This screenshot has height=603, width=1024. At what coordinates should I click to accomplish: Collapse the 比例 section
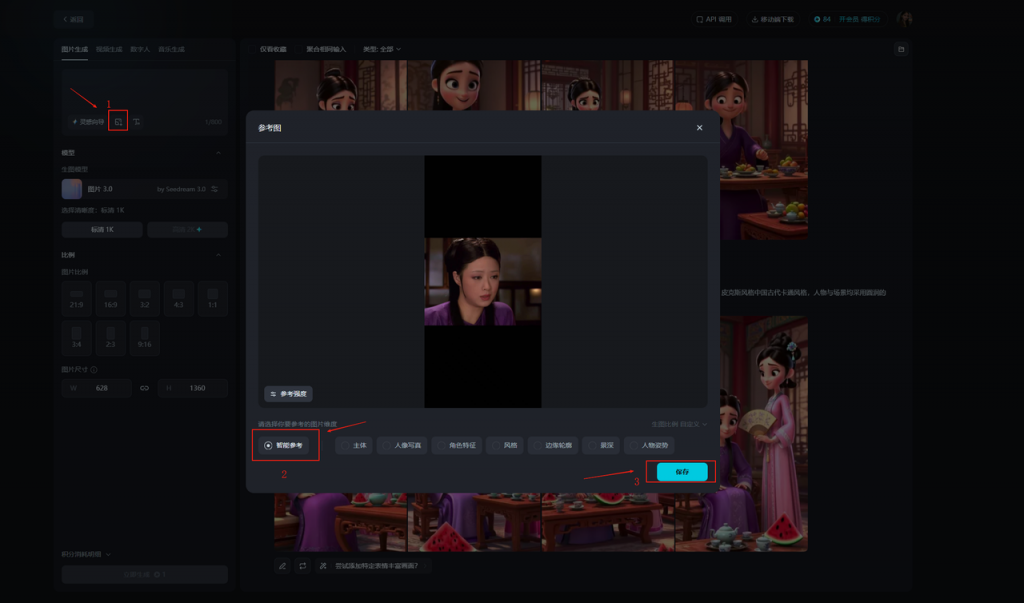[218, 255]
